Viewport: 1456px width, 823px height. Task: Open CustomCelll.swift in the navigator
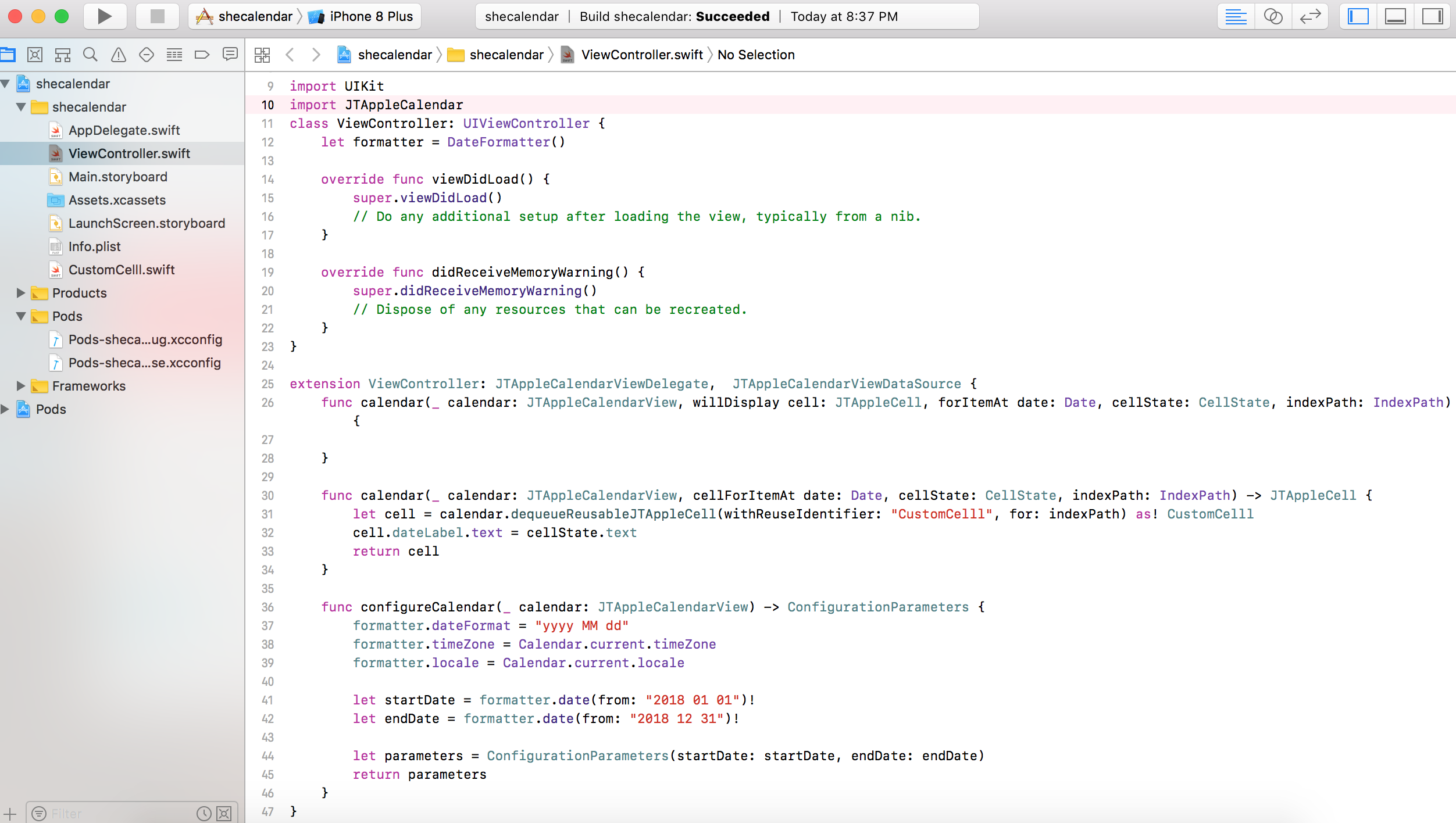click(x=121, y=270)
